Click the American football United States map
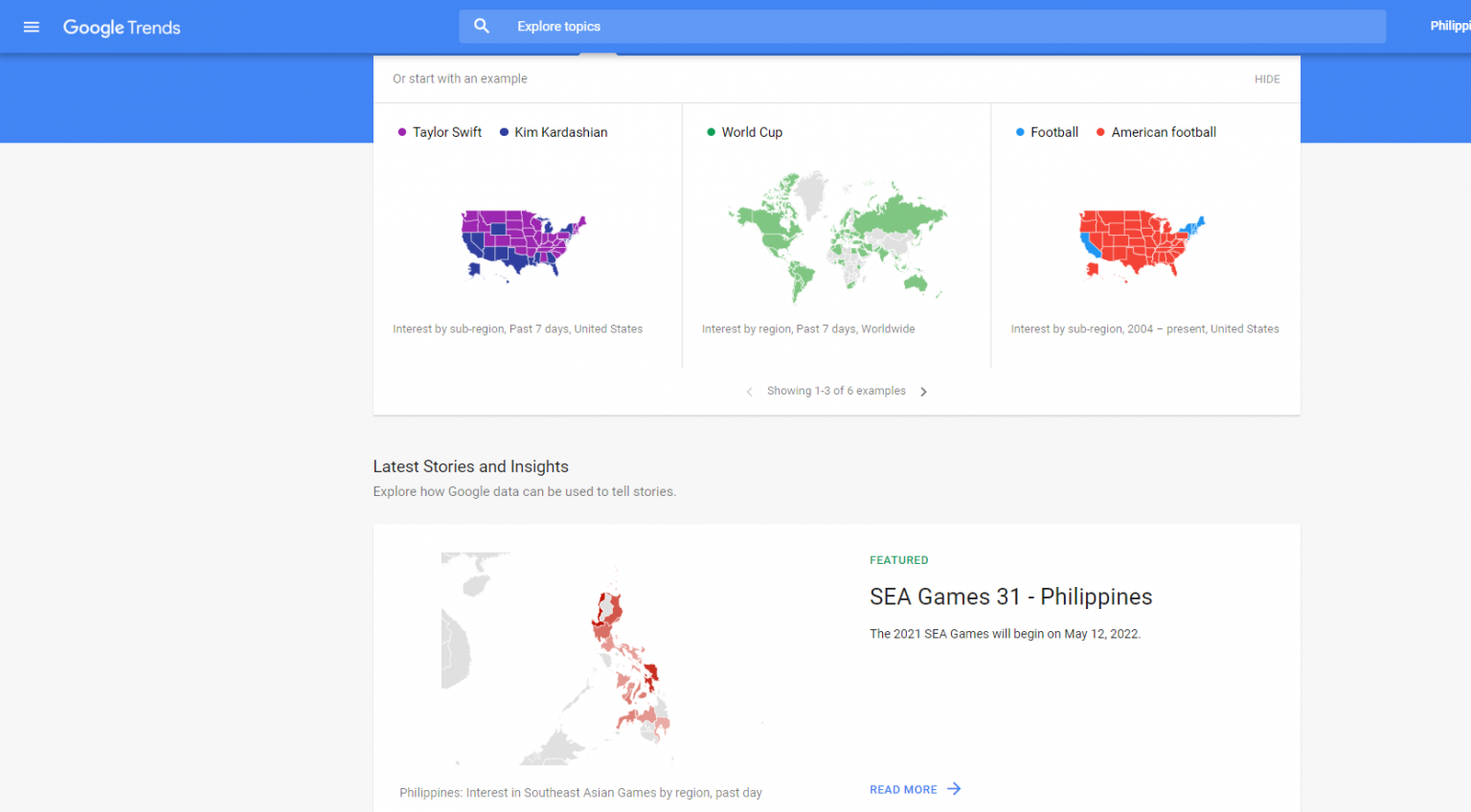1471x812 pixels. pyautogui.click(x=1140, y=244)
